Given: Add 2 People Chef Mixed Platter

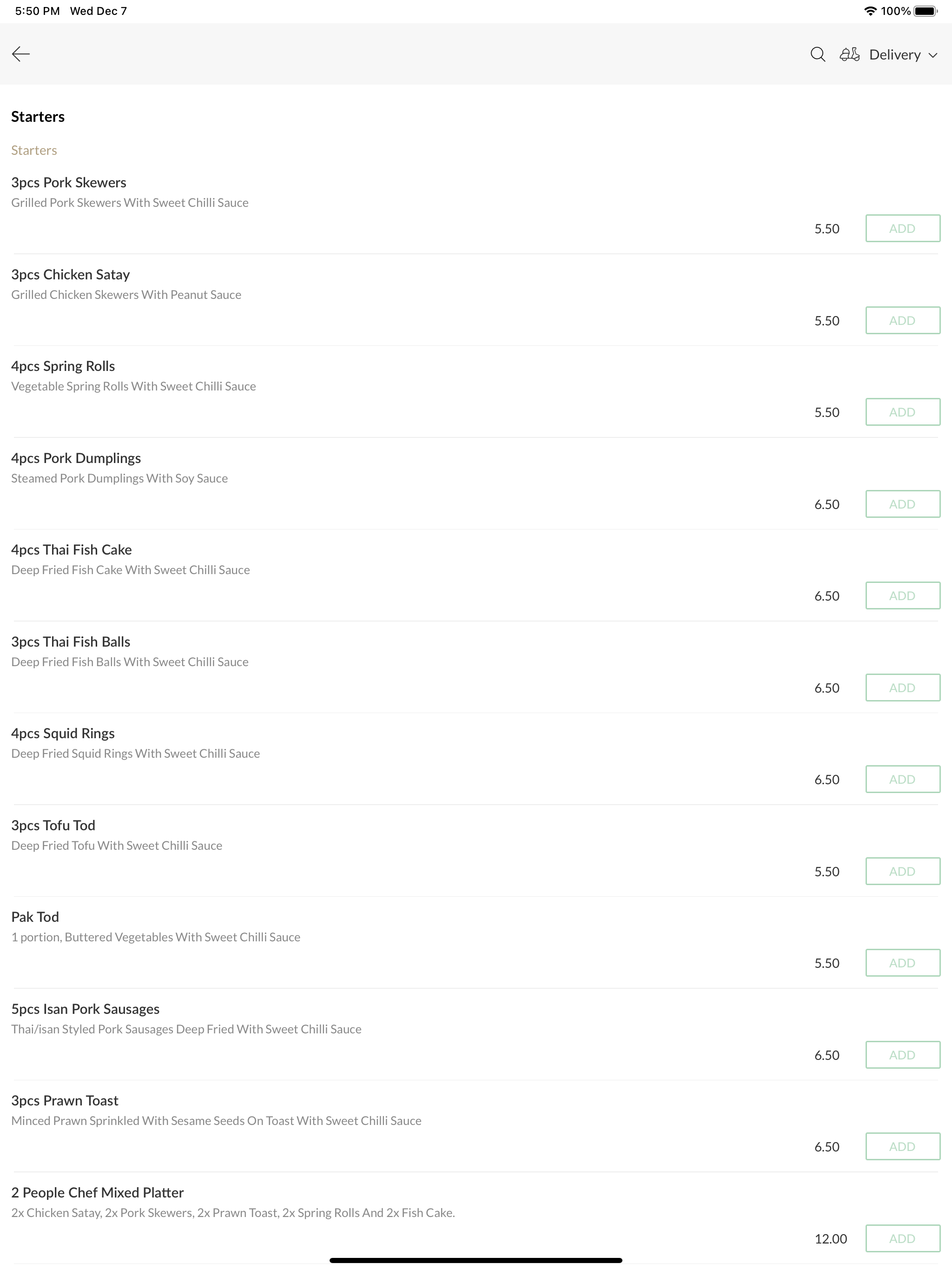Looking at the screenshot, I should tap(903, 1238).
